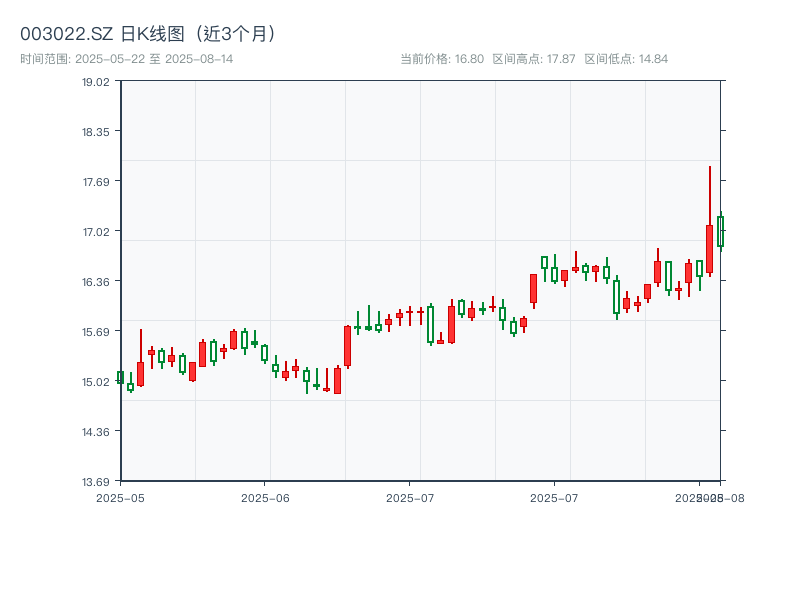Viewport: 800px width, 600px height.
Task: Click the 2025-06 x-axis date label
Action: (x=265, y=497)
